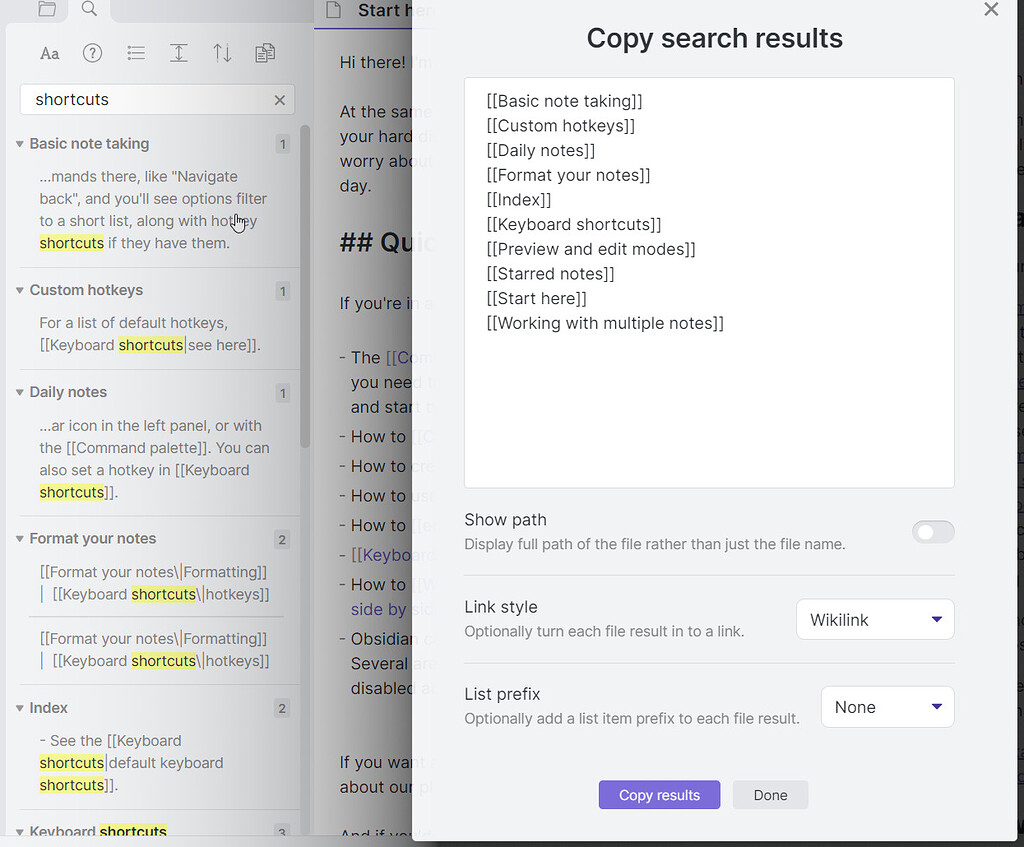Open the List prefix dropdown showing None

pos(887,707)
